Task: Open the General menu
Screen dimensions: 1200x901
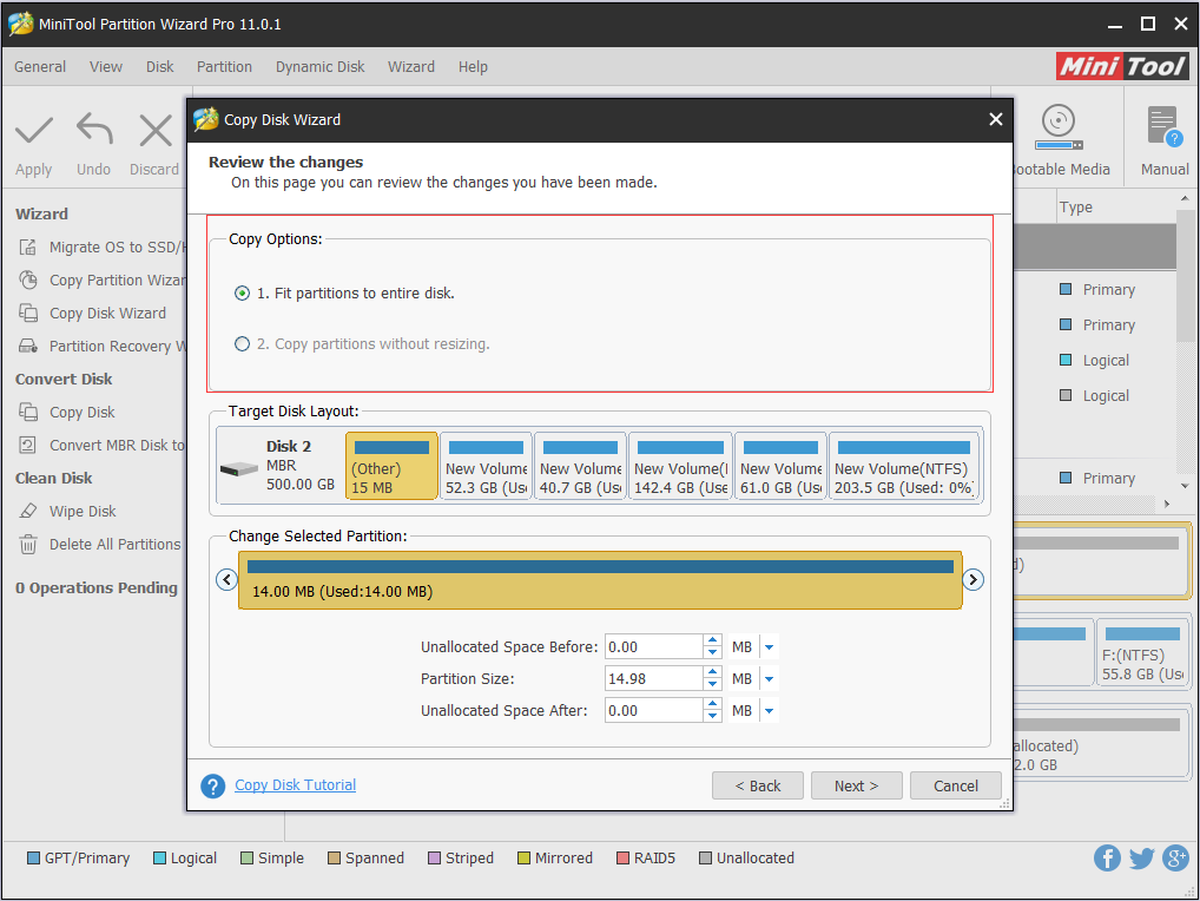Action: point(40,67)
